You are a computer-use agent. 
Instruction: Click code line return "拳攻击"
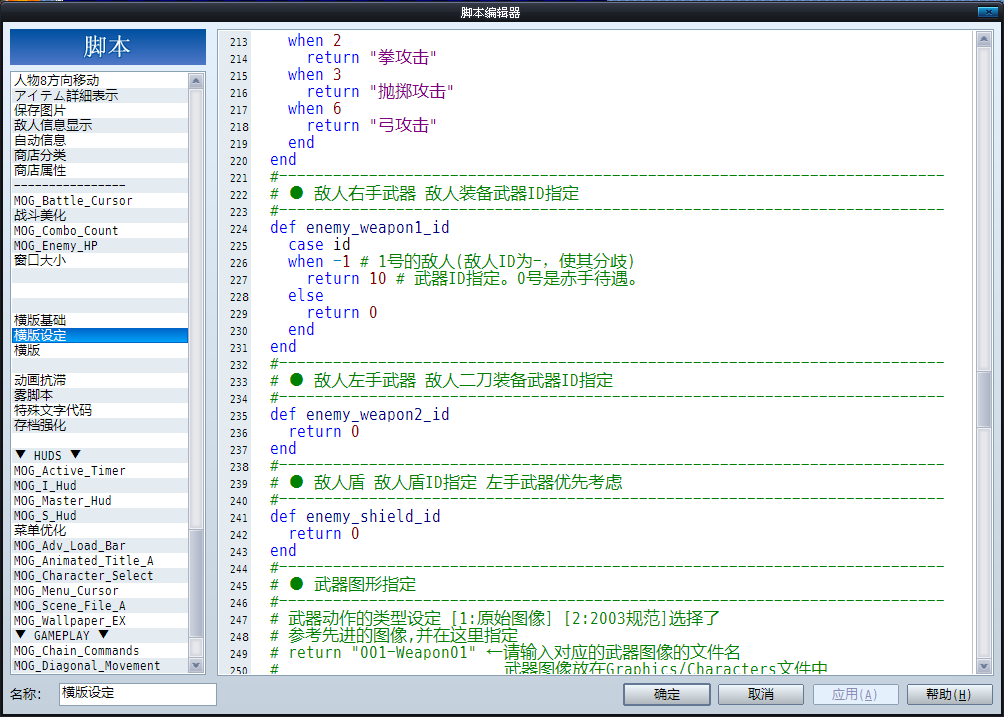click(371, 58)
